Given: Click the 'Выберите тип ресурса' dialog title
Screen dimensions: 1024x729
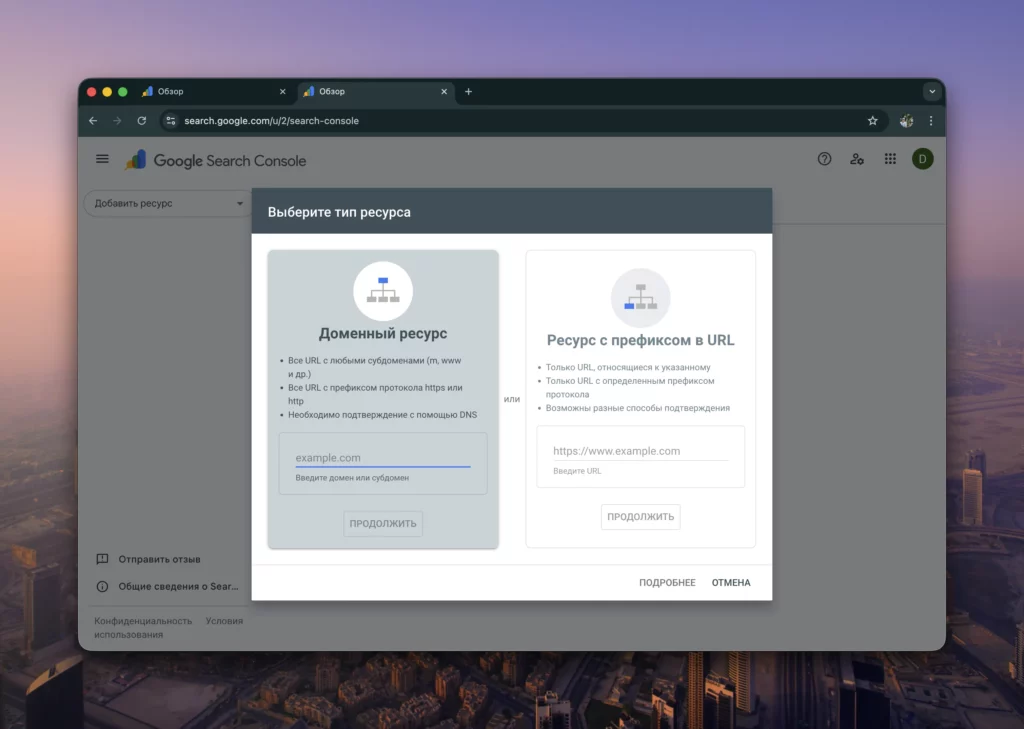Looking at the screenshot, I should pos(339,212).
